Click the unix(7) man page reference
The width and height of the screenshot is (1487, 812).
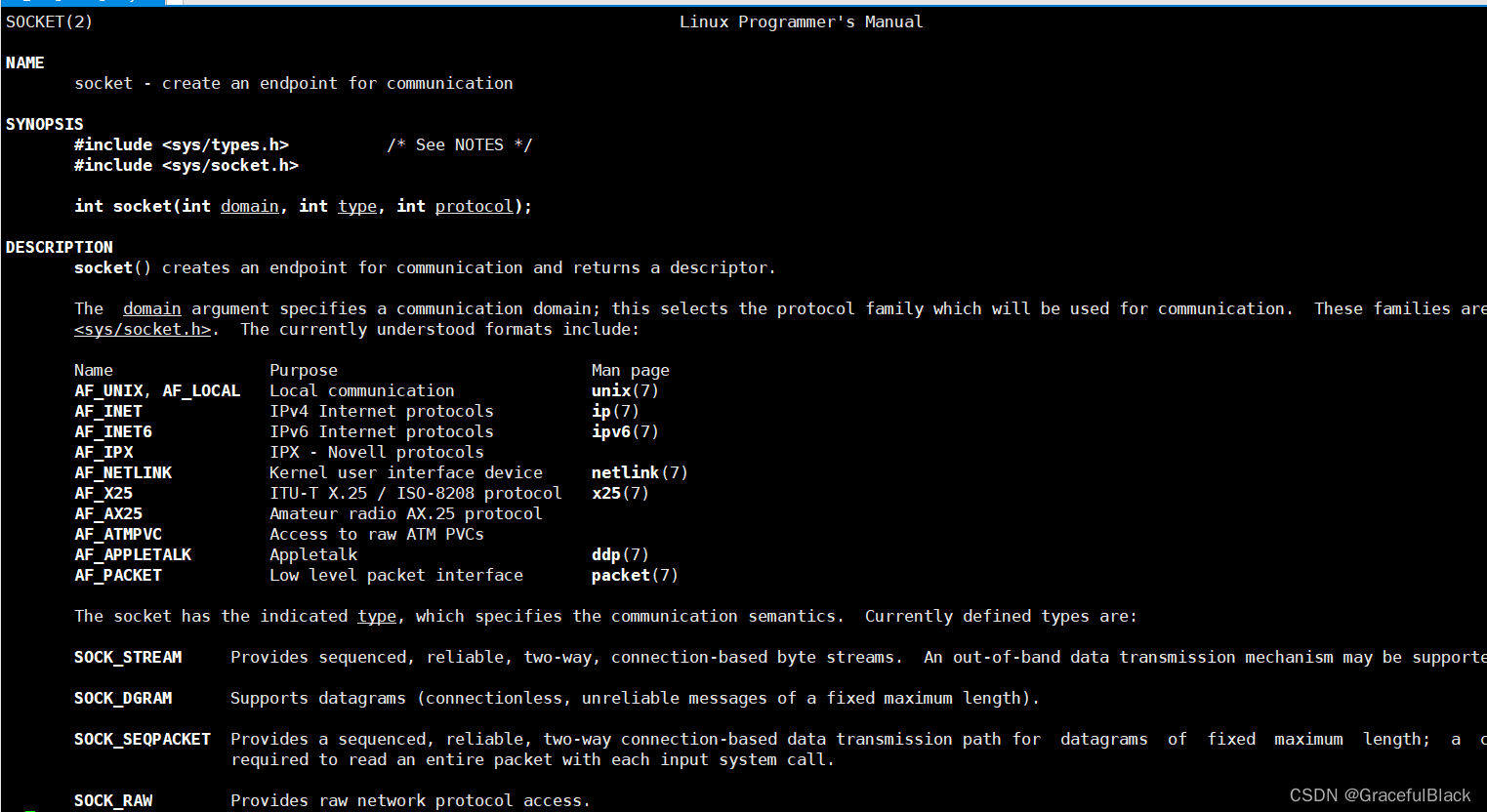(x=626, y=390)
